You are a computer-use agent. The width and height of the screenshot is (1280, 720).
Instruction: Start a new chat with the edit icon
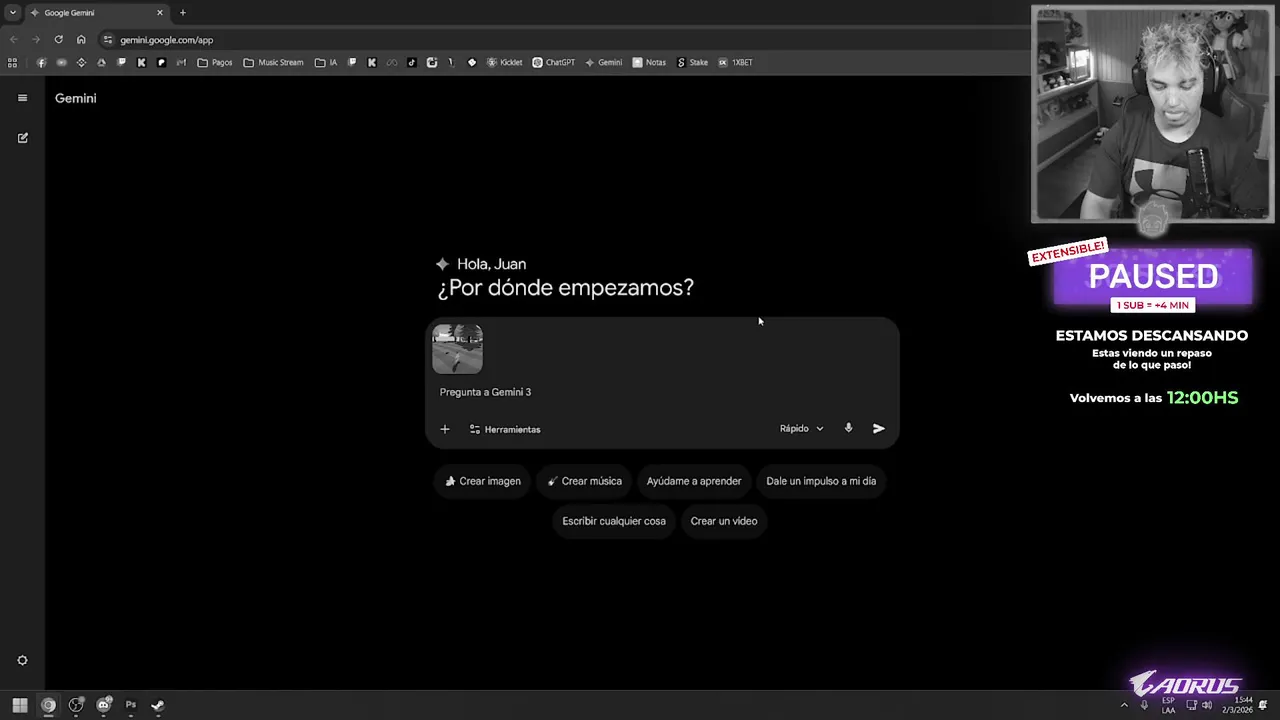22,138
